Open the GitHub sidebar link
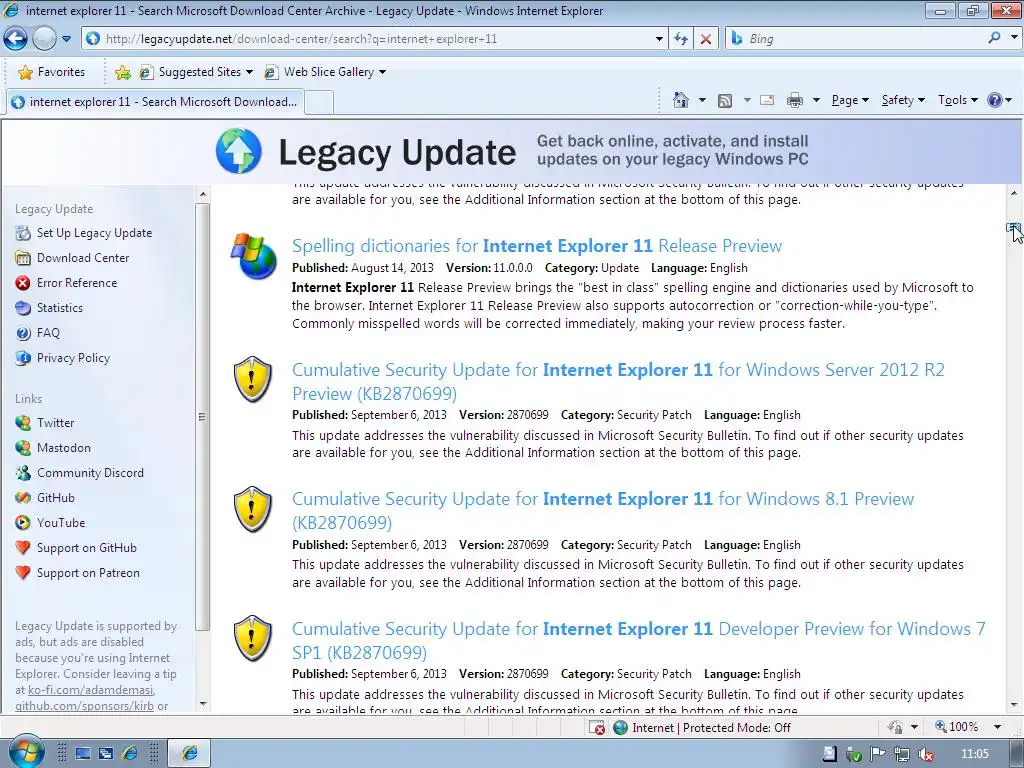Image resolution: width=1024 pixels, height=768 pixels. click(56, 498)
